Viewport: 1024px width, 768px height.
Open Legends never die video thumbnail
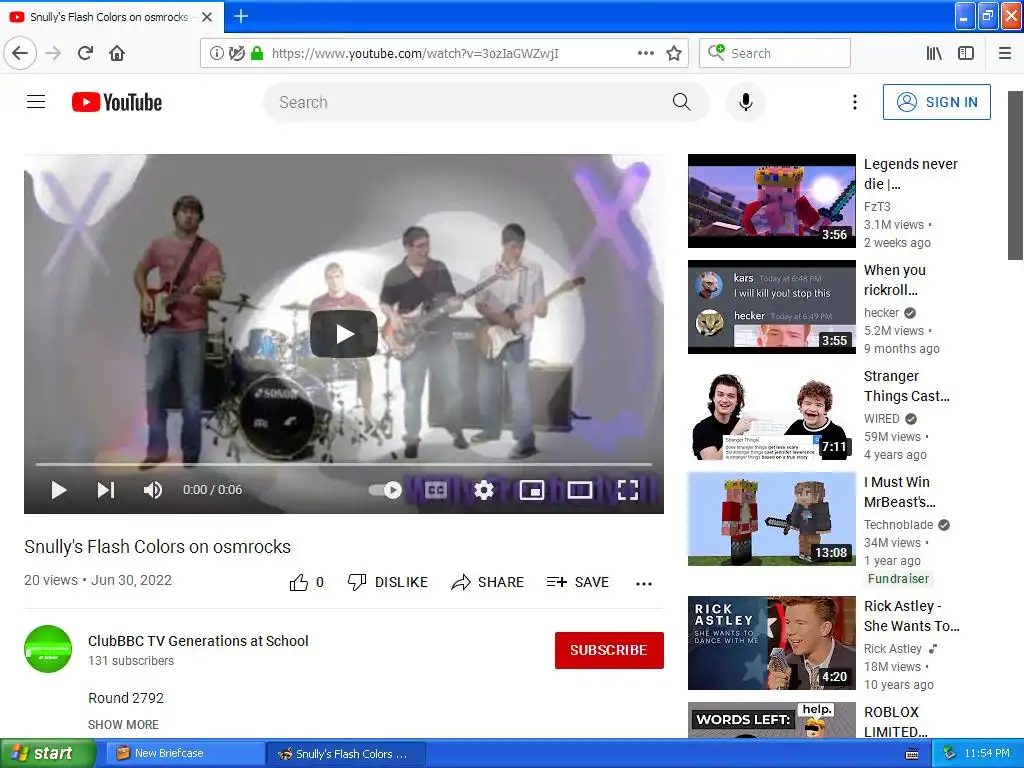tap(771, 201)
